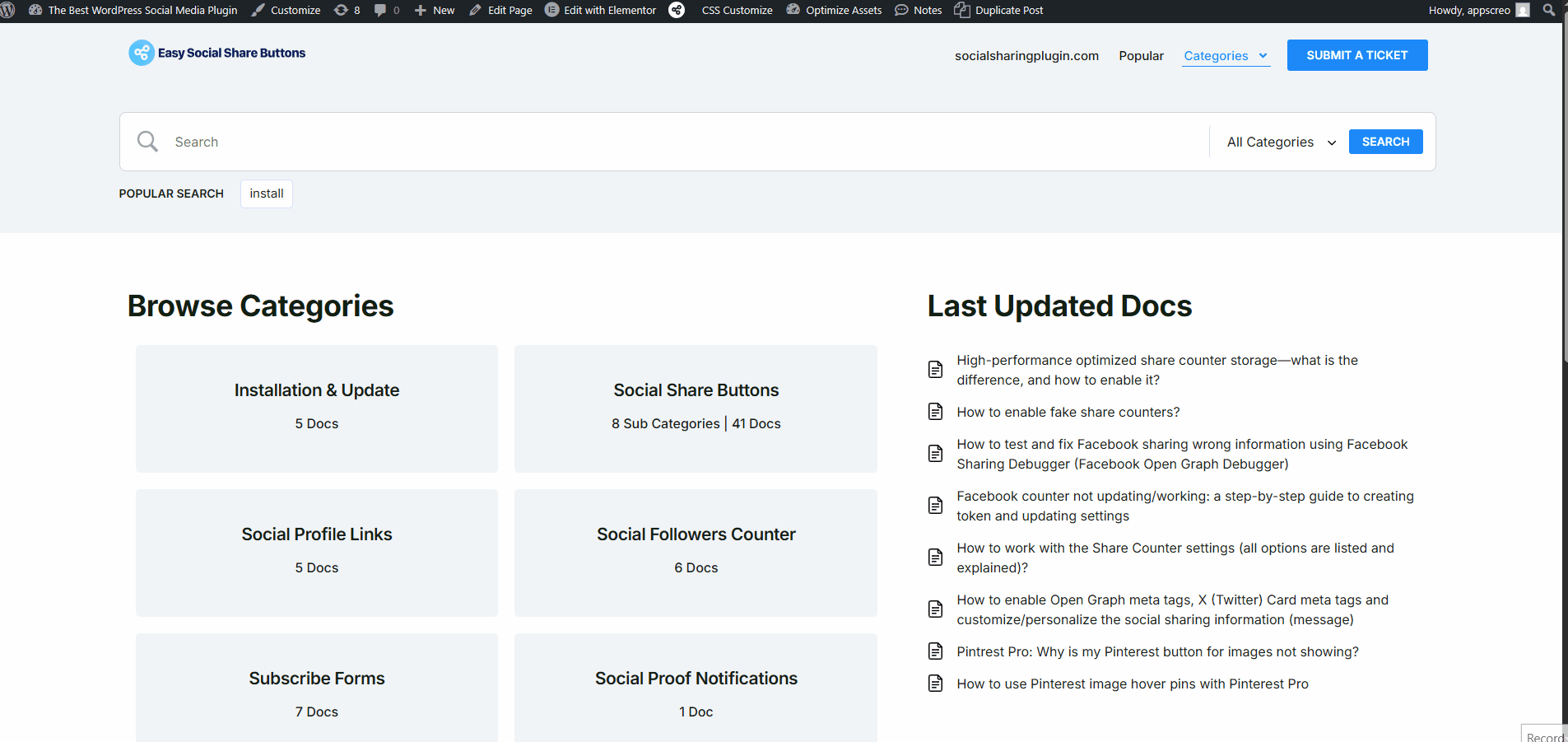This screenshot has width=1568, height=742.
Task: Open How to enable fake share counters doc
Action: click(1068, 412)
